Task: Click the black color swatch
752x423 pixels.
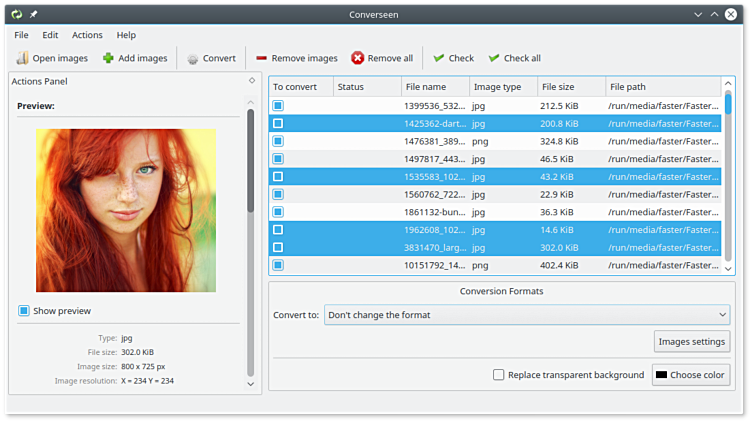Action: (x=661, y=375)
